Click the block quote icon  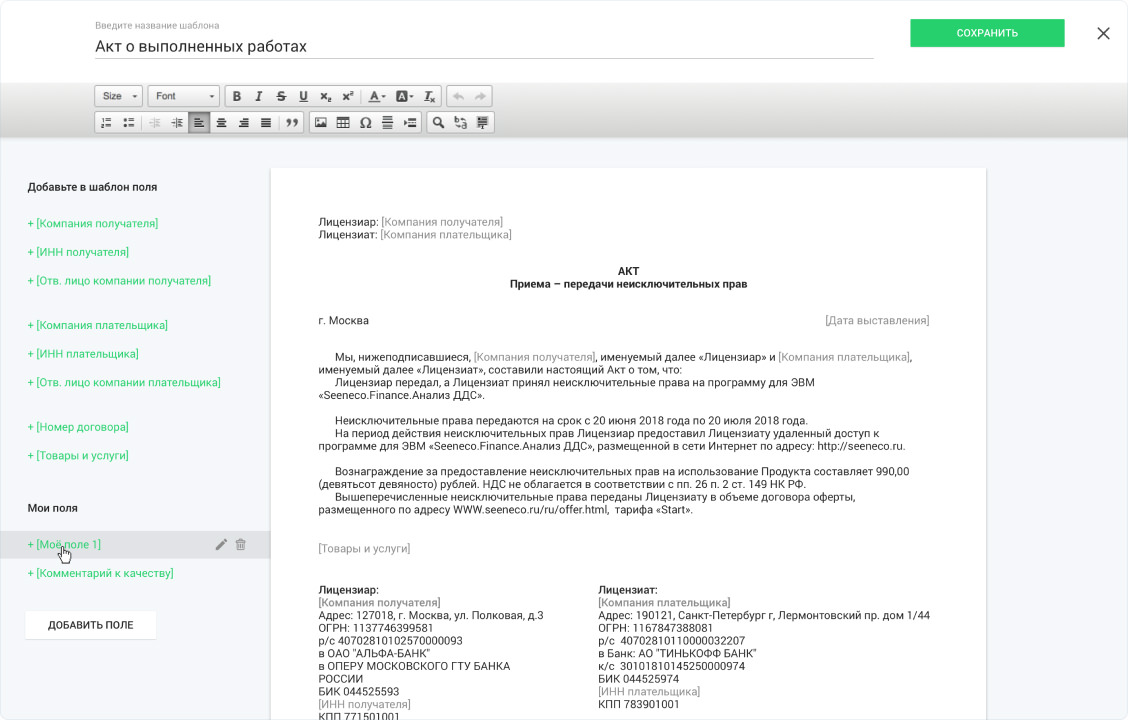[x=292, y=123]
